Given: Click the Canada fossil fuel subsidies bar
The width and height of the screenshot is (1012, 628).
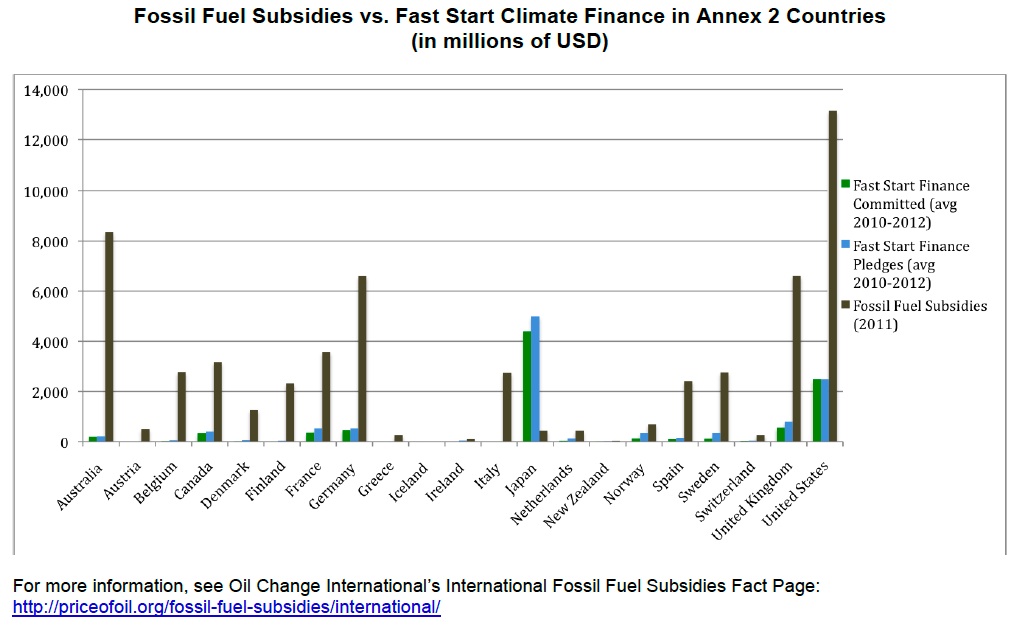Looking at the screenshot, I should click(x=218, y=402).
